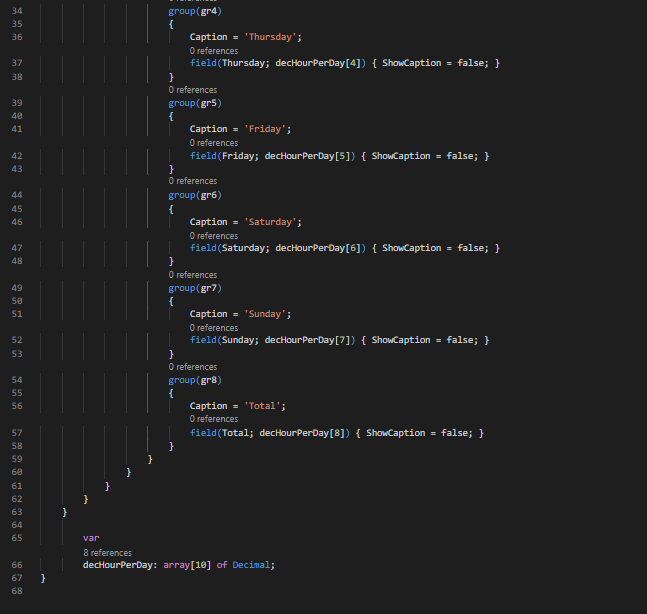
Task: Click the 'Sunday' caption string
Action: pos(265,314)
